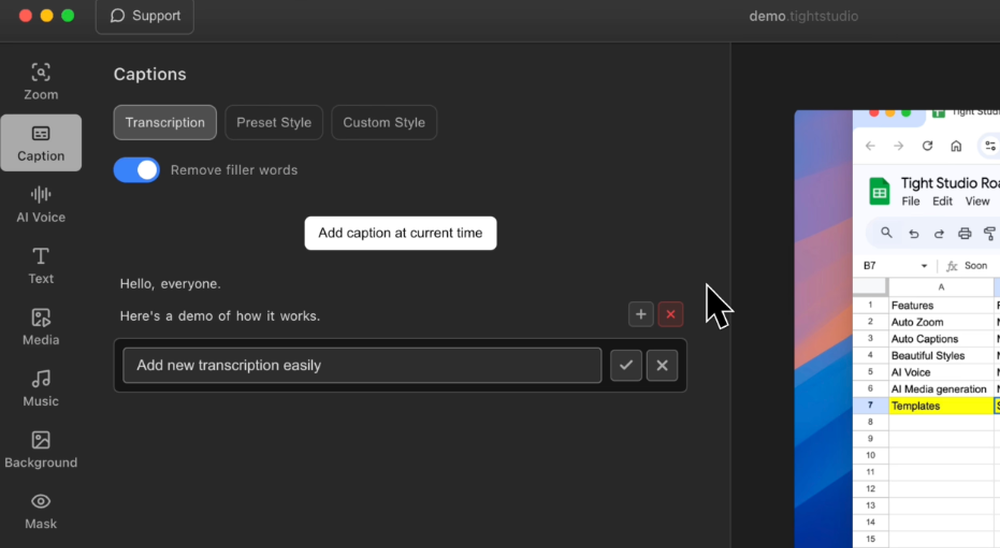
Task: Click the reload icon in preview browser
Action: click(927, 146)
